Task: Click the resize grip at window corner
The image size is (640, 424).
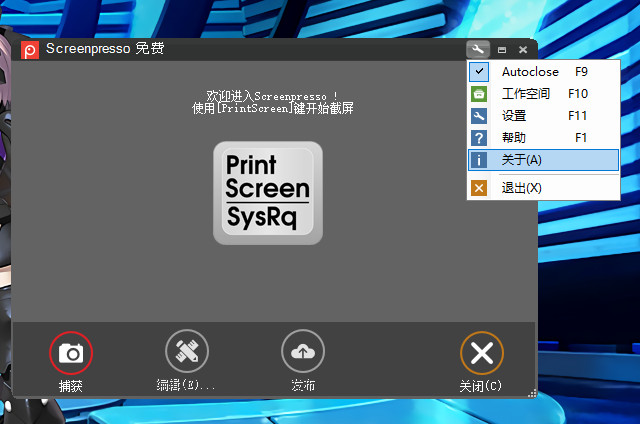Action: 532,393
